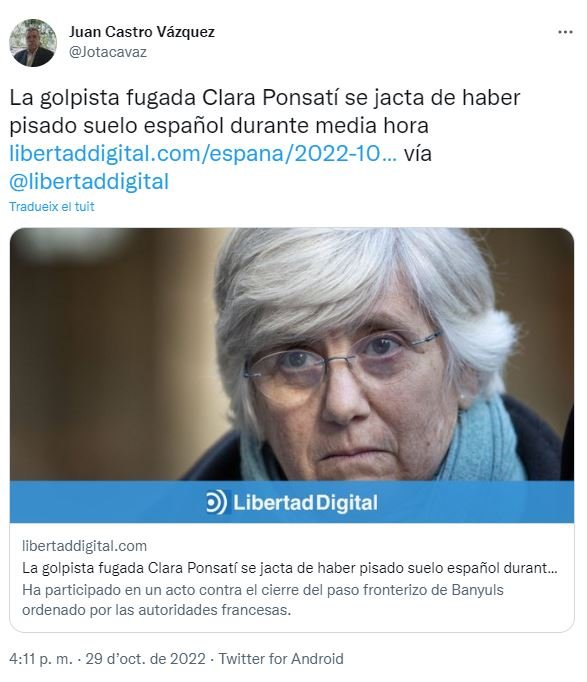Open the @libertaddigital mention

pyautogui.click(x=89, y=182)
